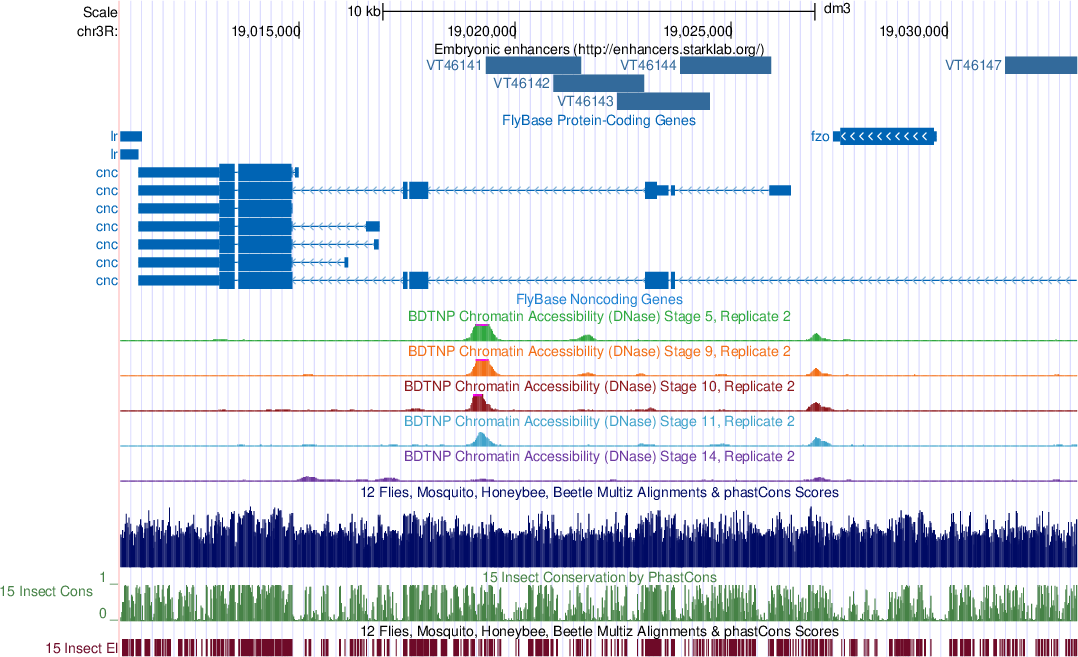Click the VT46141 enhancer block
The height and width of the screenshot is (657, 1078).
point(533,65)
